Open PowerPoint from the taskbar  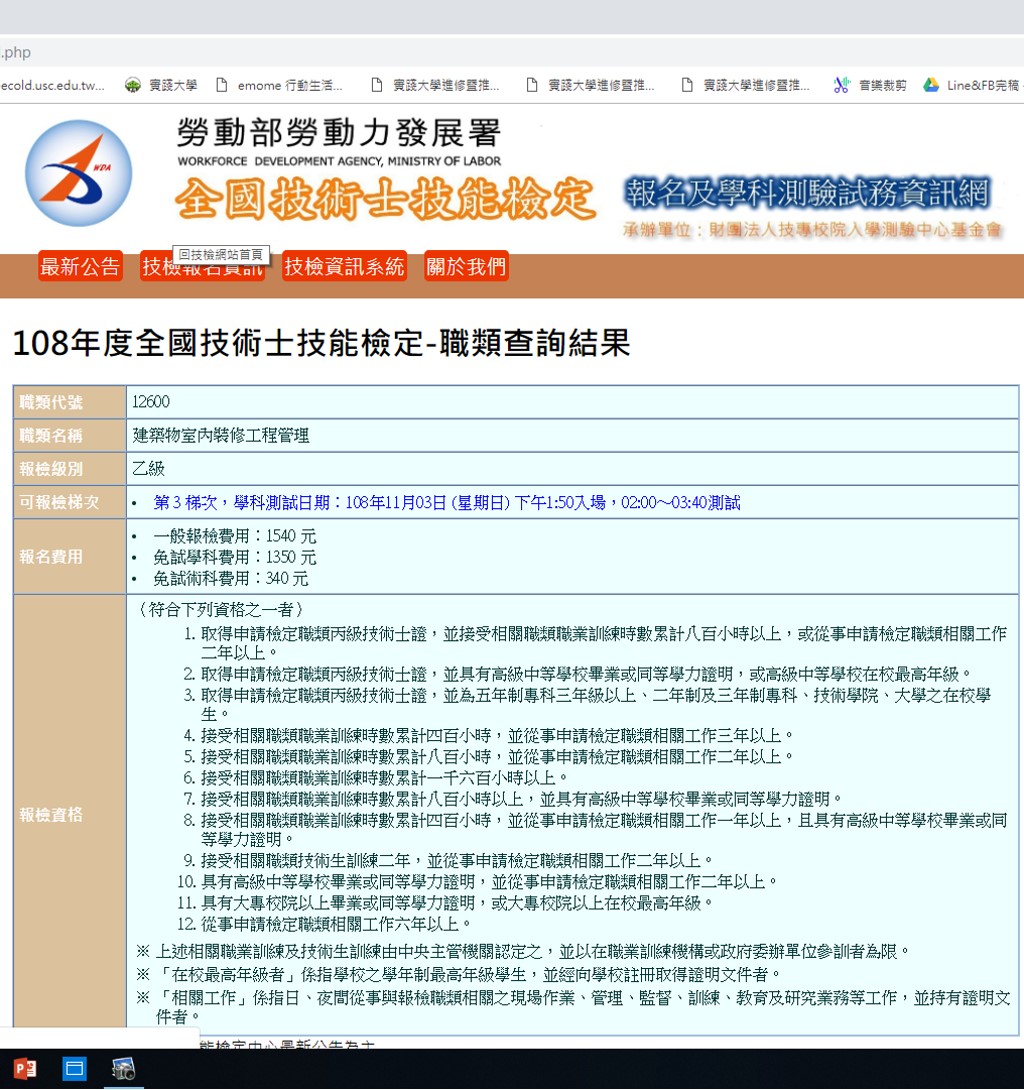pyautogui.click(x=25, y=1069)
